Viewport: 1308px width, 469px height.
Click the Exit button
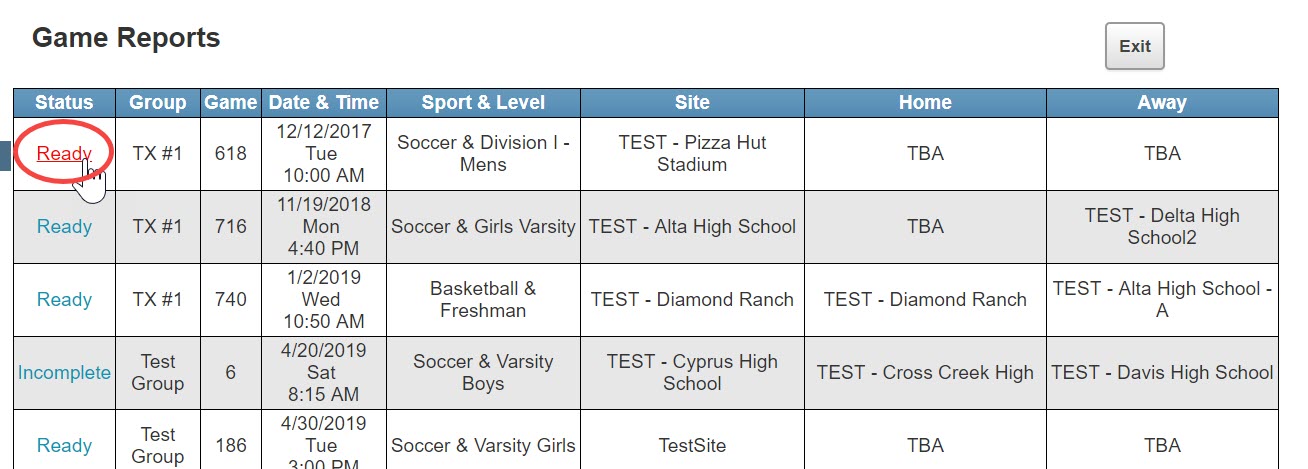1134,46
